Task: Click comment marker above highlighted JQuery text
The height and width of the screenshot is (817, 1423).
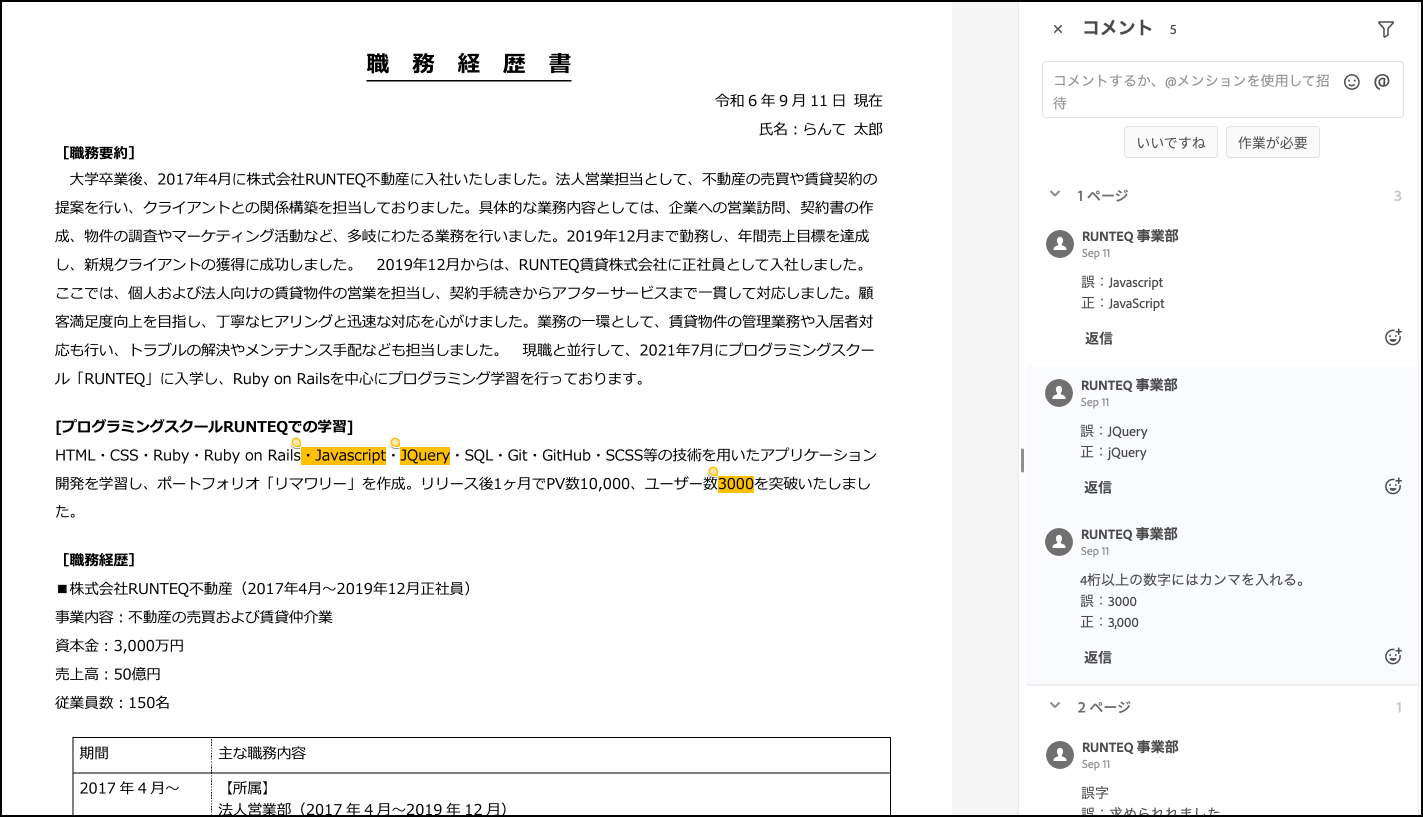Action: point(395,442)
